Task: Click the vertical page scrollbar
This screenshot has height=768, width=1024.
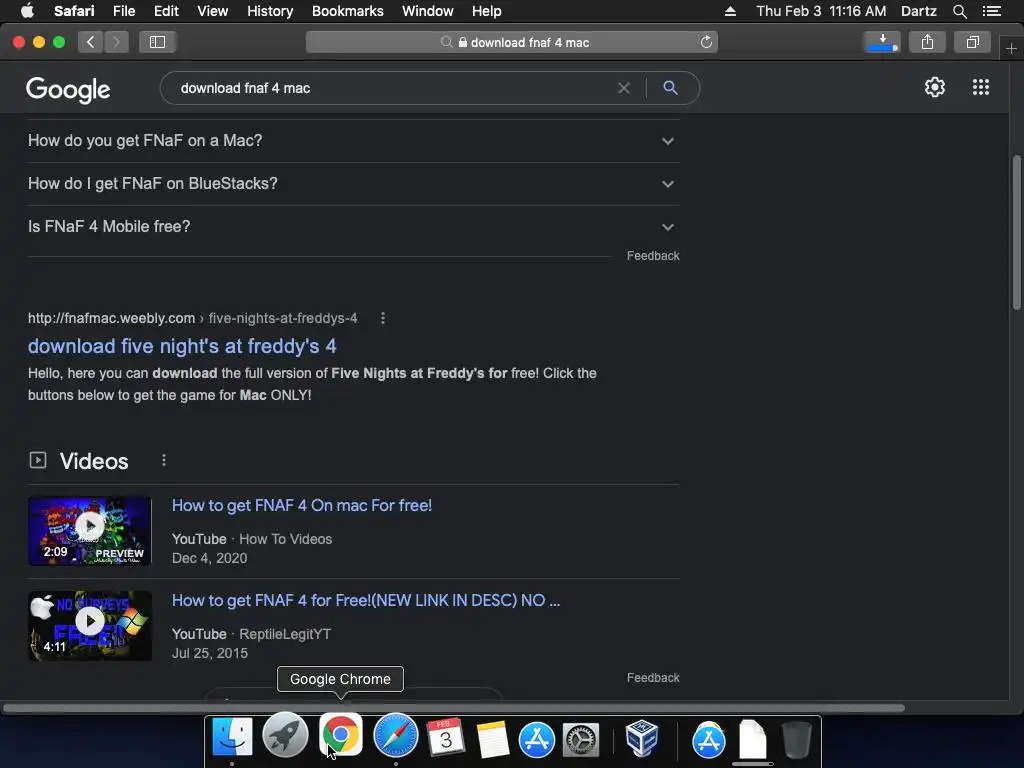Action: tap(1016, 232)
